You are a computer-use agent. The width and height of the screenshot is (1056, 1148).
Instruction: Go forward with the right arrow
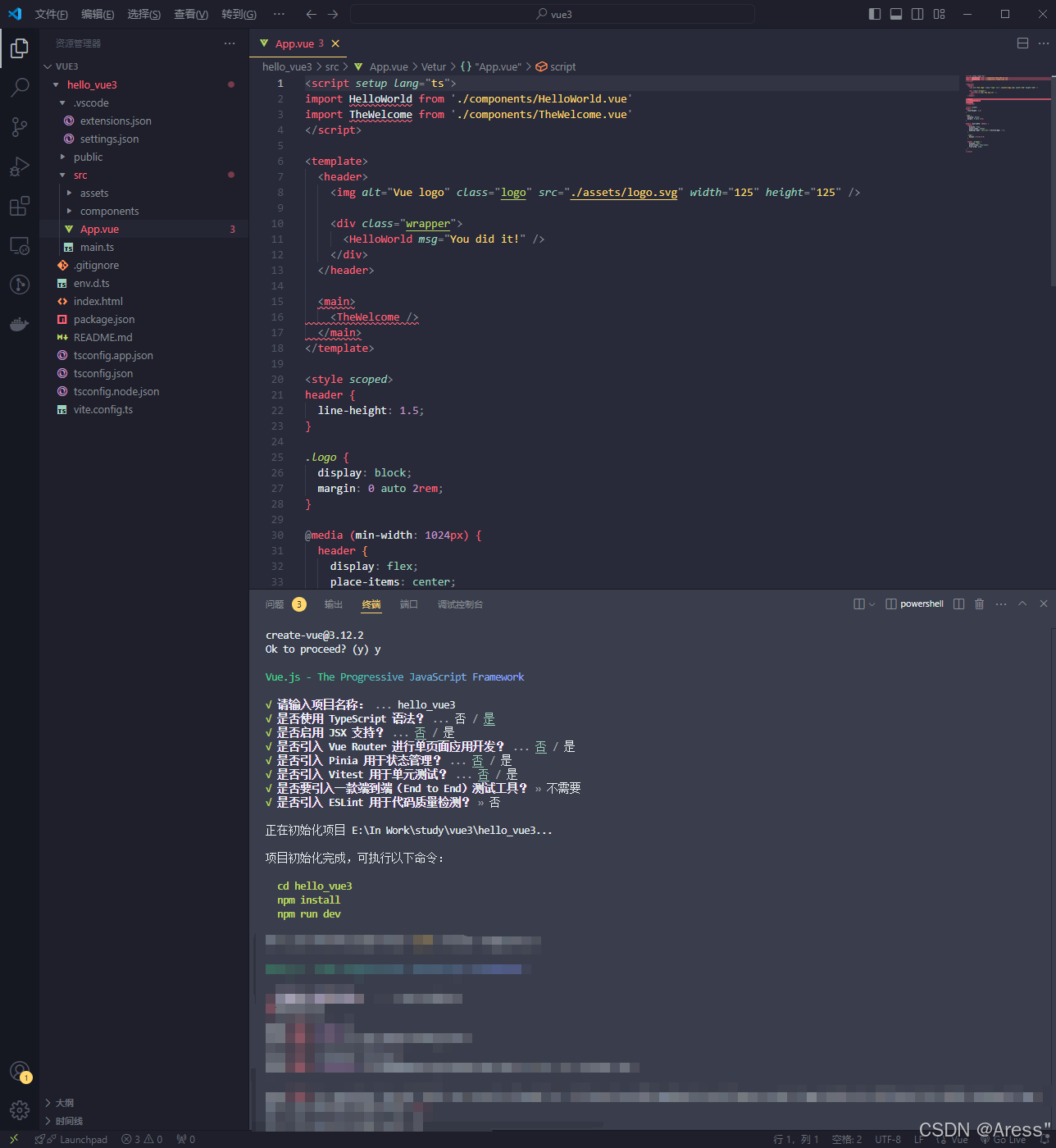coord(333,14)
